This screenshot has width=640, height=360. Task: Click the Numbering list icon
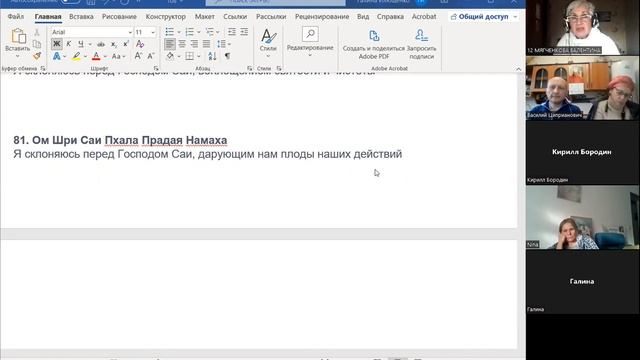pyautogui.click(x=190, y=32)
